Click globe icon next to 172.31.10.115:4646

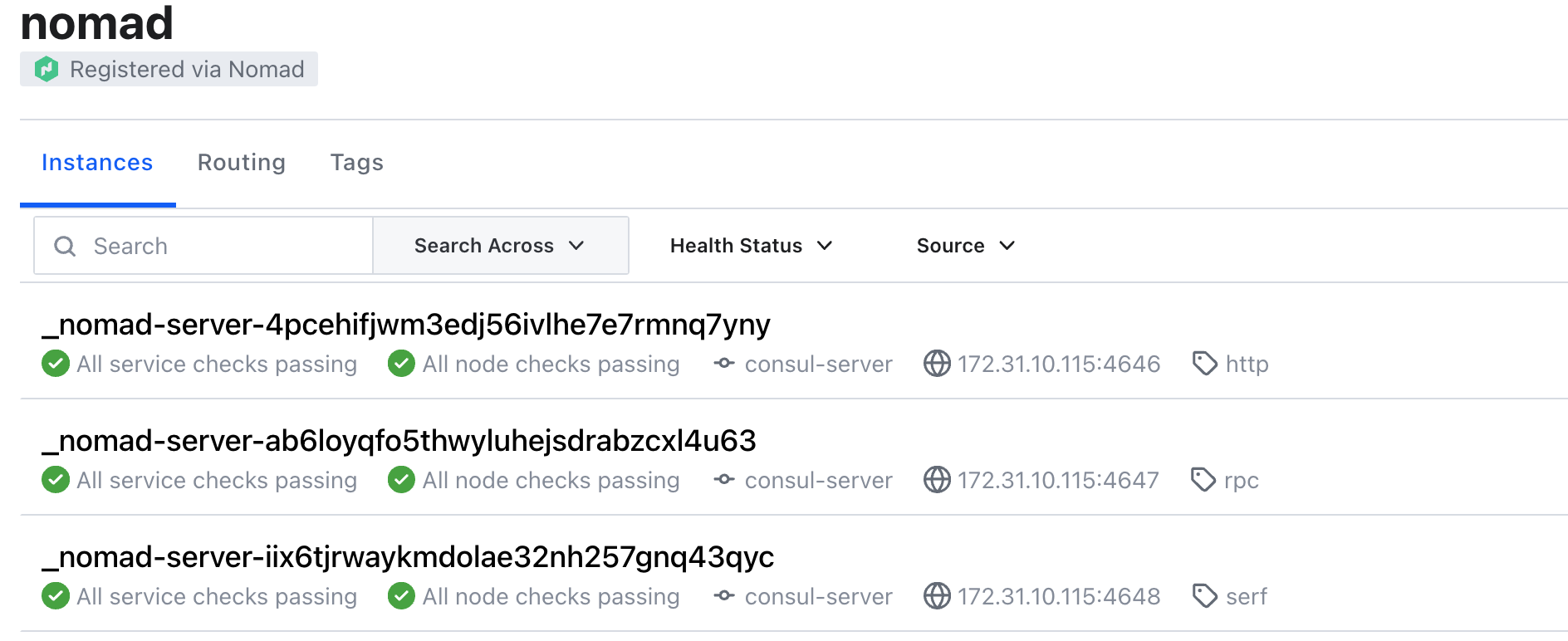[x=937, y=364]
